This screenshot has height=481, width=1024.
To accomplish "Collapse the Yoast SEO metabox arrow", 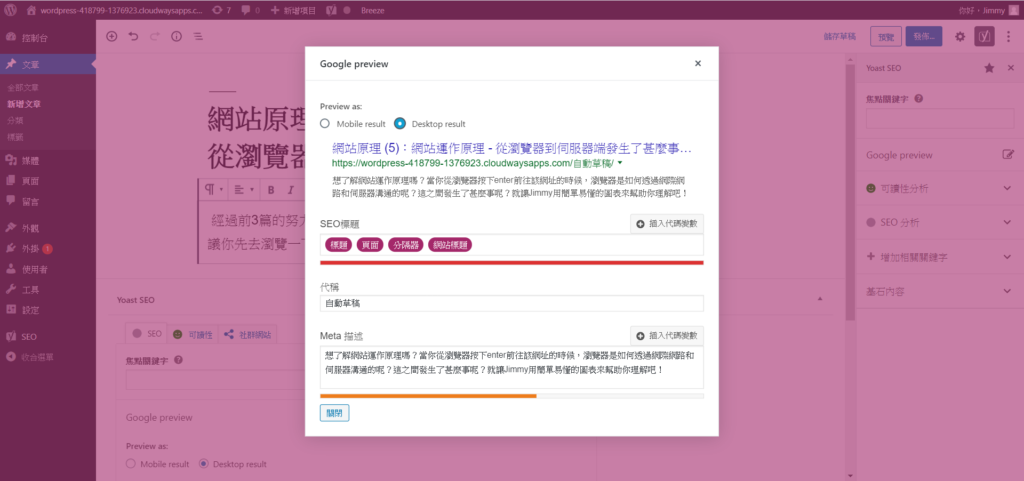I will tap(820, 298).
